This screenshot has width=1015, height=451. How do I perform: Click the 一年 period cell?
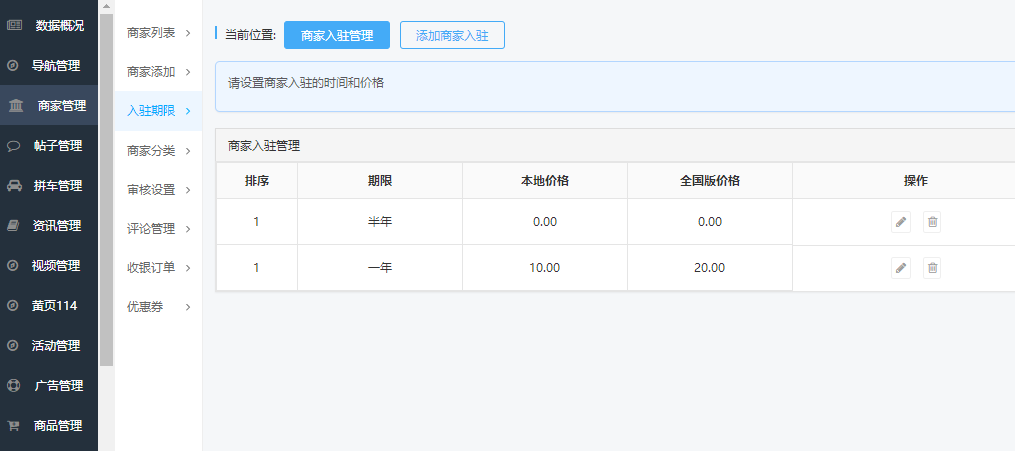(380, 268)
